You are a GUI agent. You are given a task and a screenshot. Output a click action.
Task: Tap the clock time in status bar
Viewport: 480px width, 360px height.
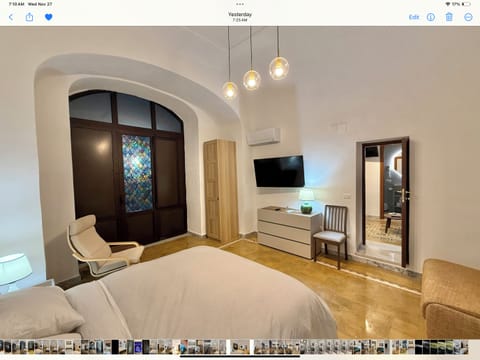[x=17, y=4]
